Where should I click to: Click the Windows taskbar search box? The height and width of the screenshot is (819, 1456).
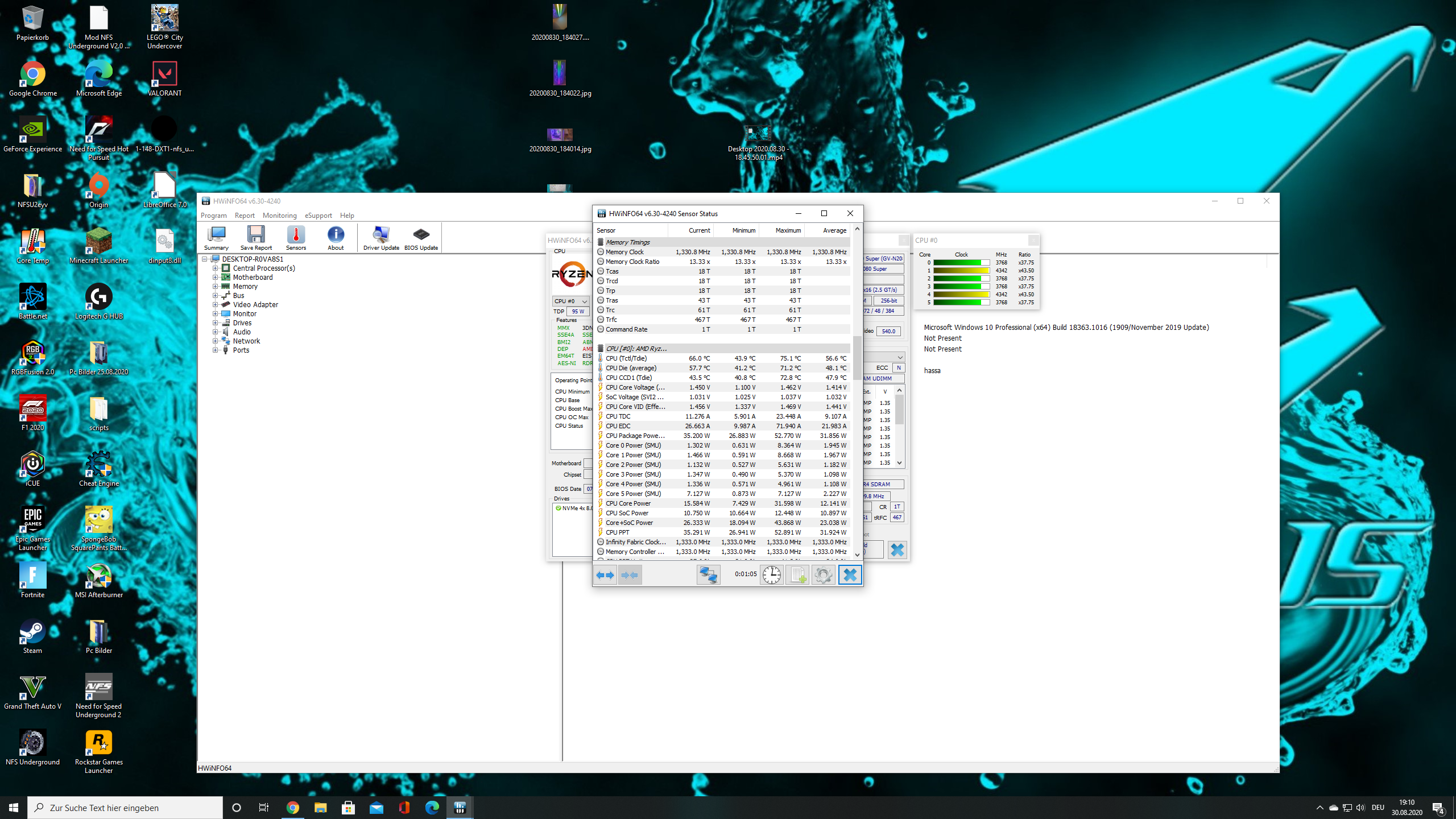[125, 808]
